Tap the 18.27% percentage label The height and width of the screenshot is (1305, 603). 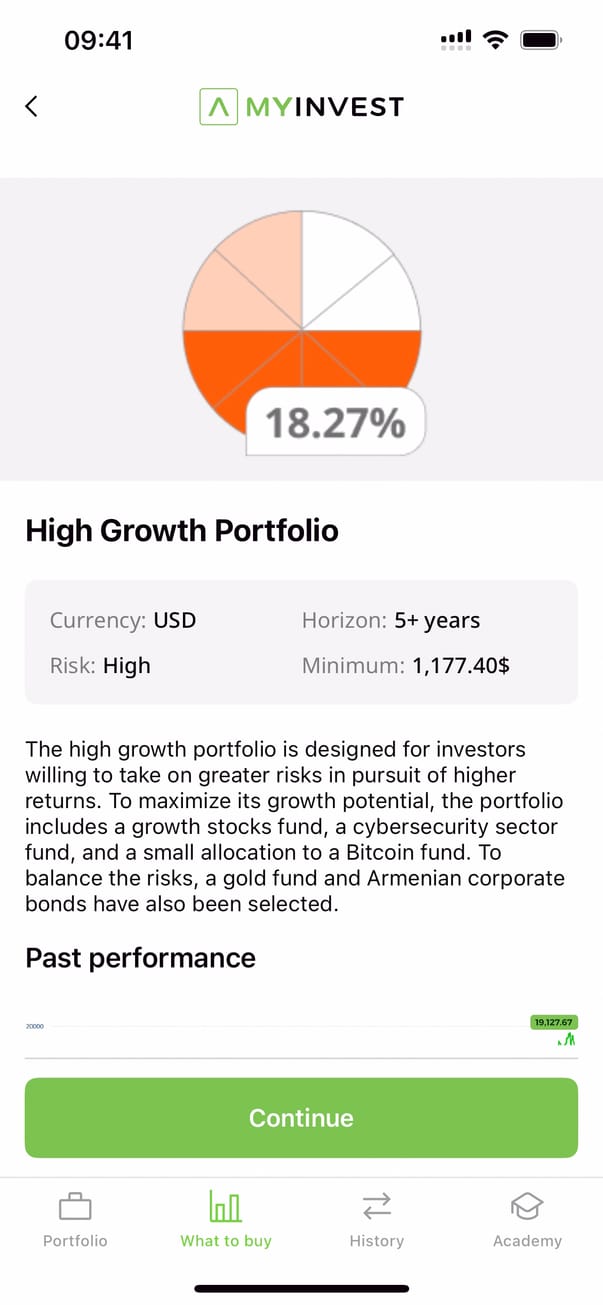coord(336,422)
